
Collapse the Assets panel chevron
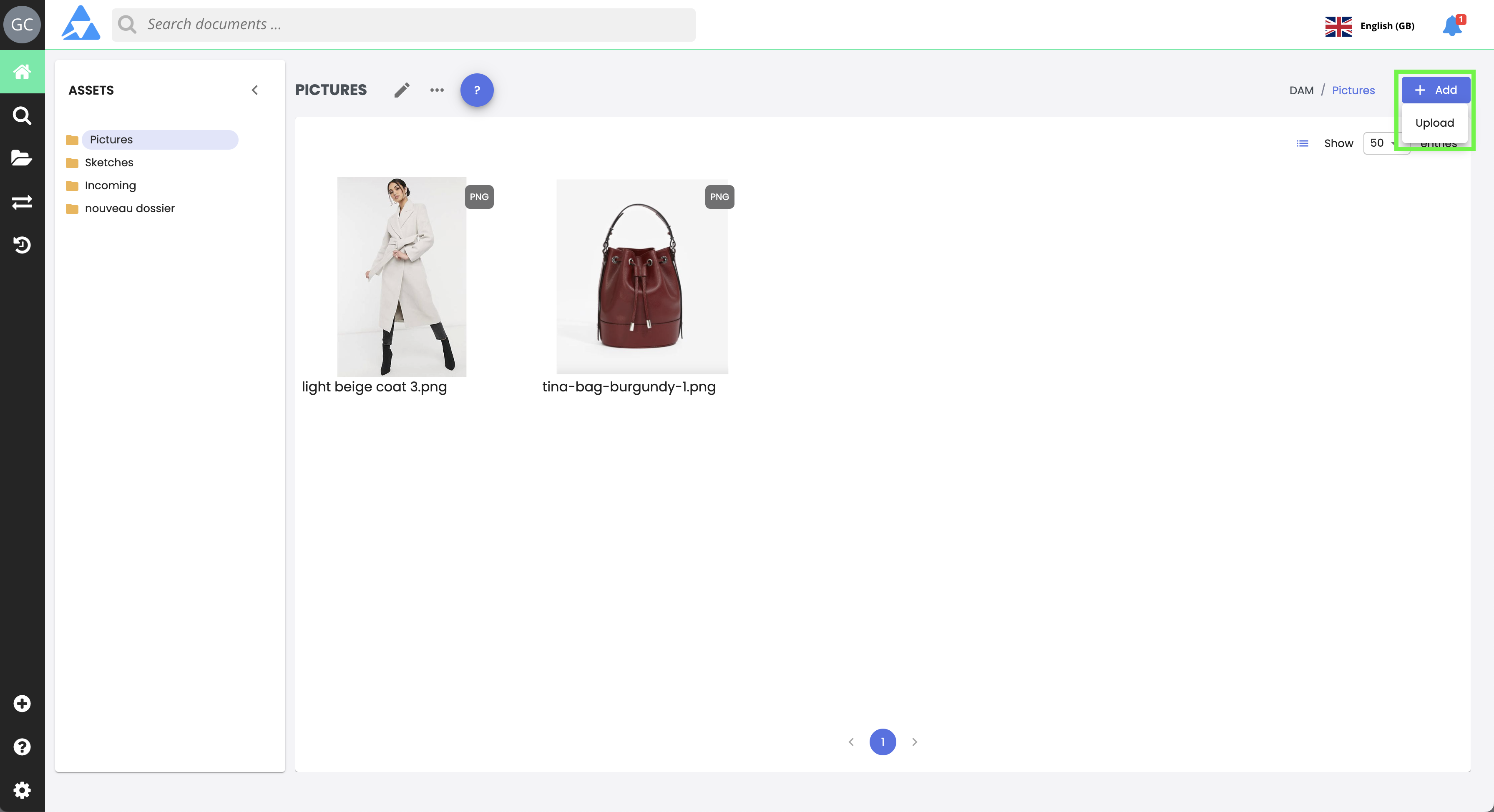point(254,90)
